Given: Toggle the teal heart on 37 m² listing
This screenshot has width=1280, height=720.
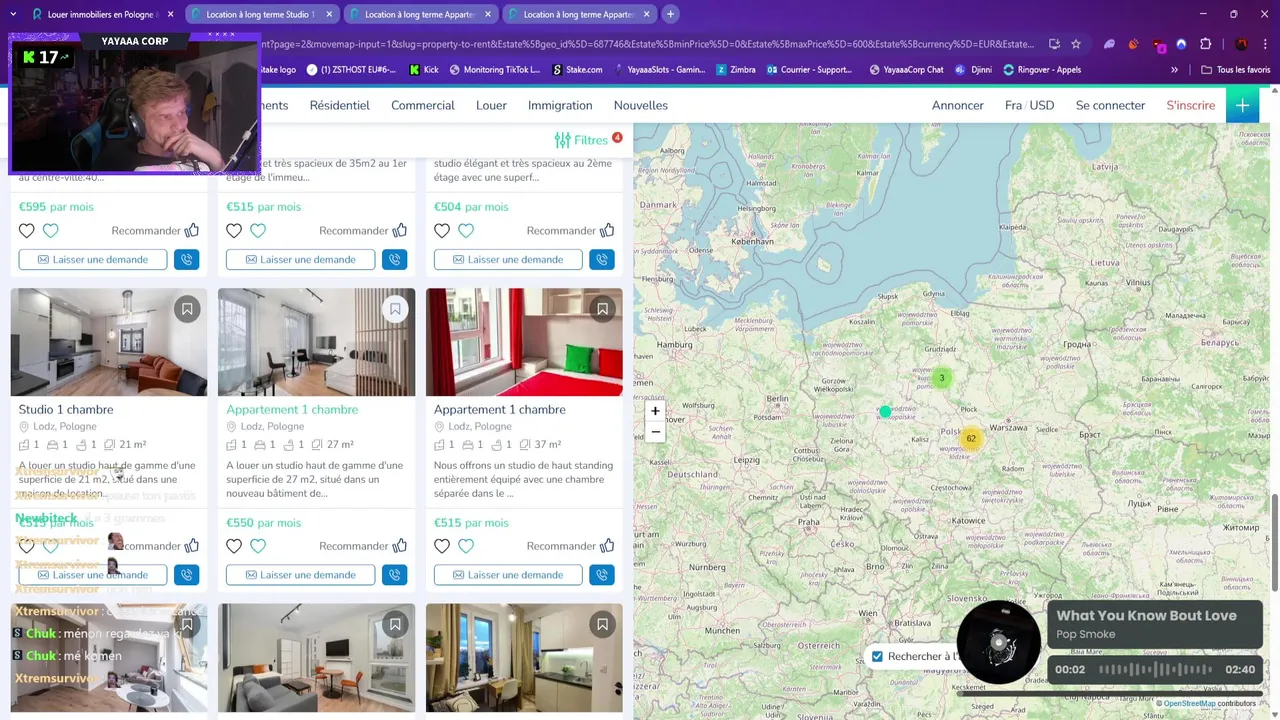Looking at the screenshot, I should click(466, 546).
